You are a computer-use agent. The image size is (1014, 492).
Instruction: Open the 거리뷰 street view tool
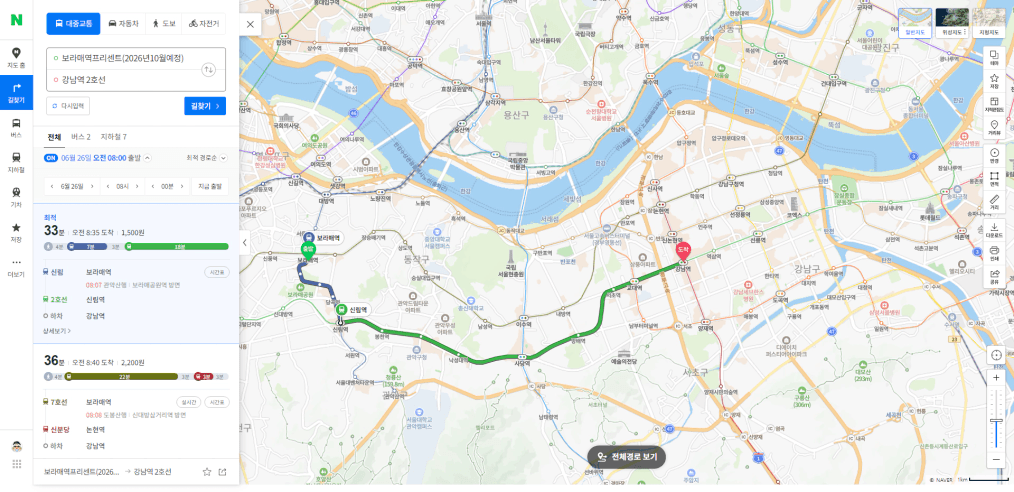[994, 127]
